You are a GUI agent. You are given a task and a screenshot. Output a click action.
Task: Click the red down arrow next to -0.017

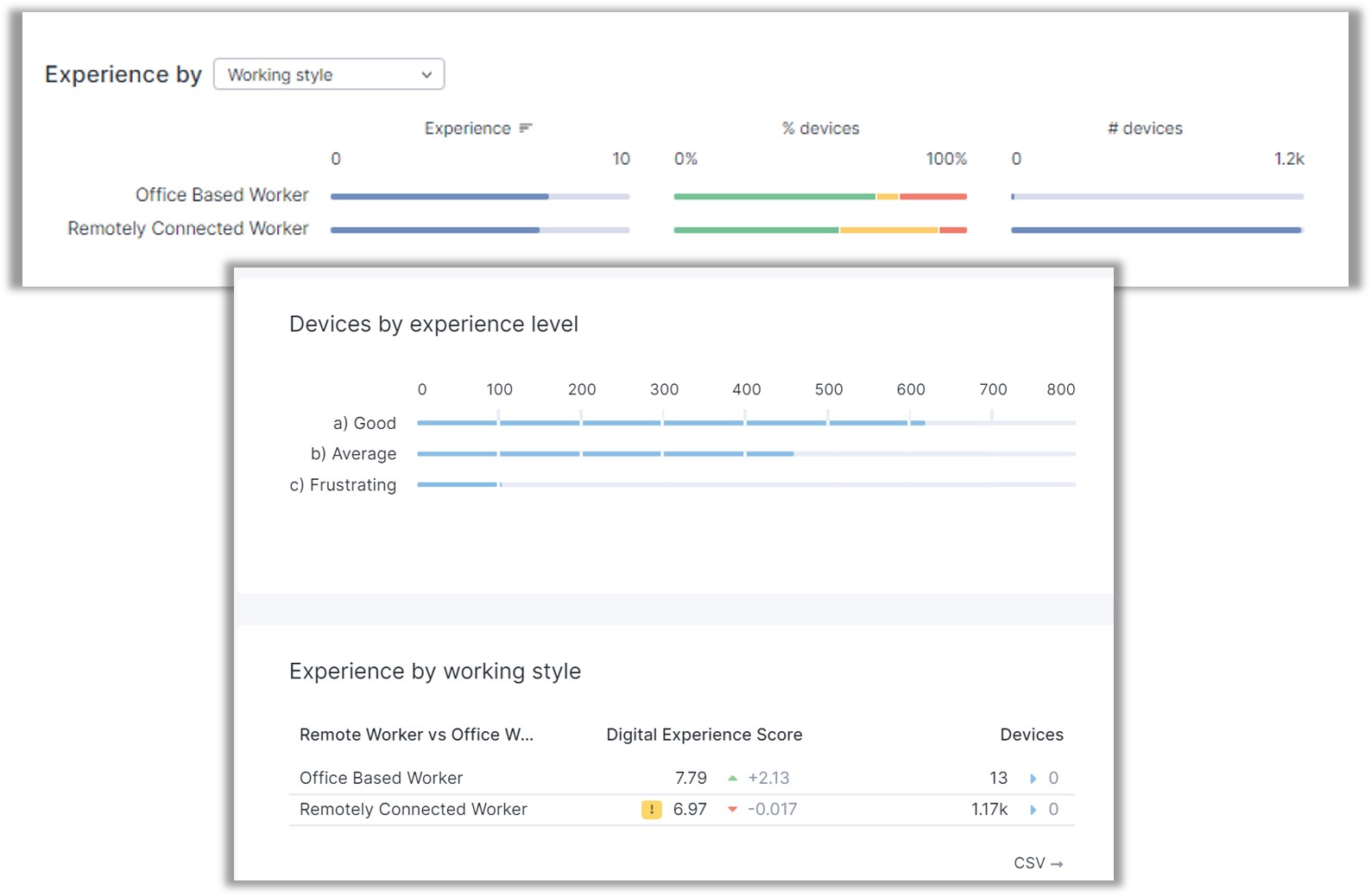coord(732,810)
